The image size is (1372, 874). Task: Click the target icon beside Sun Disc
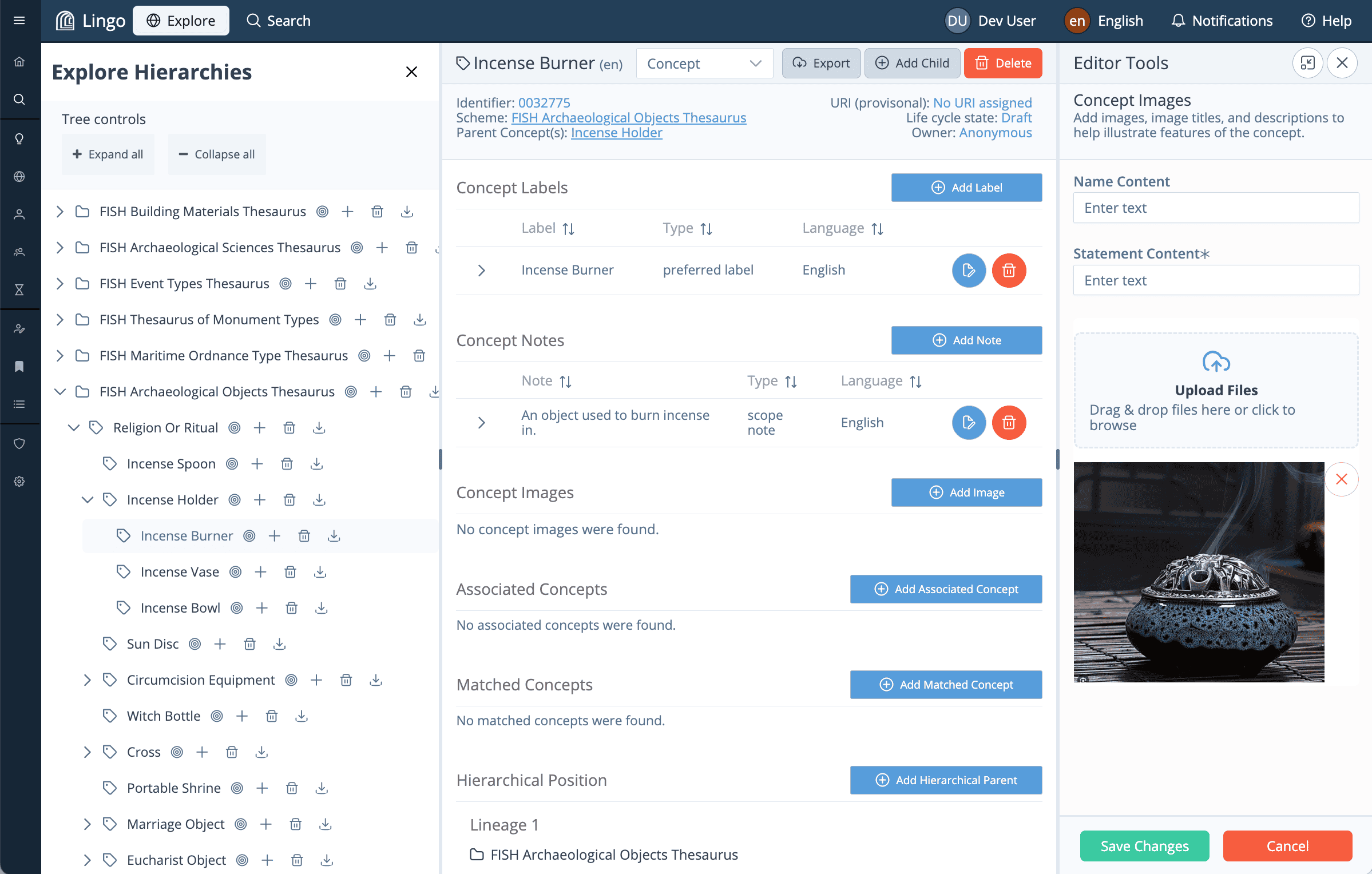click(x=195, y=644)
